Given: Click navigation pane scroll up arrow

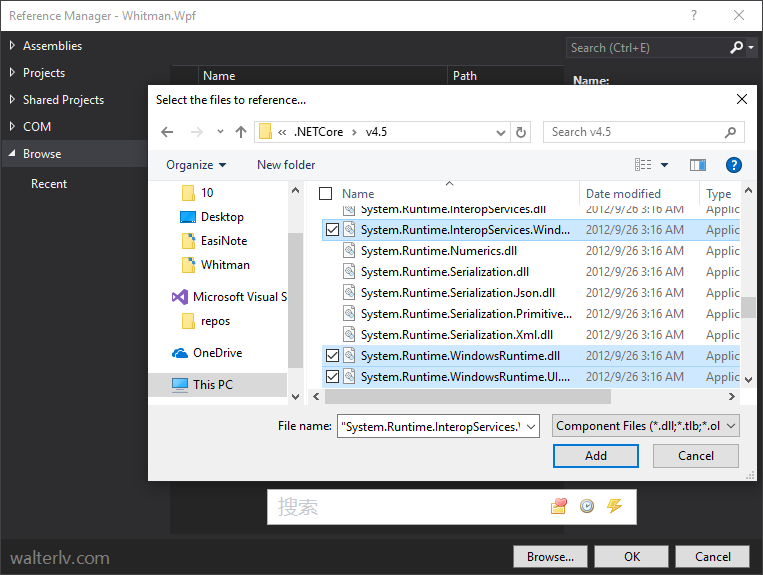Looking at the screenshot, I should click(x=295, y=191).
